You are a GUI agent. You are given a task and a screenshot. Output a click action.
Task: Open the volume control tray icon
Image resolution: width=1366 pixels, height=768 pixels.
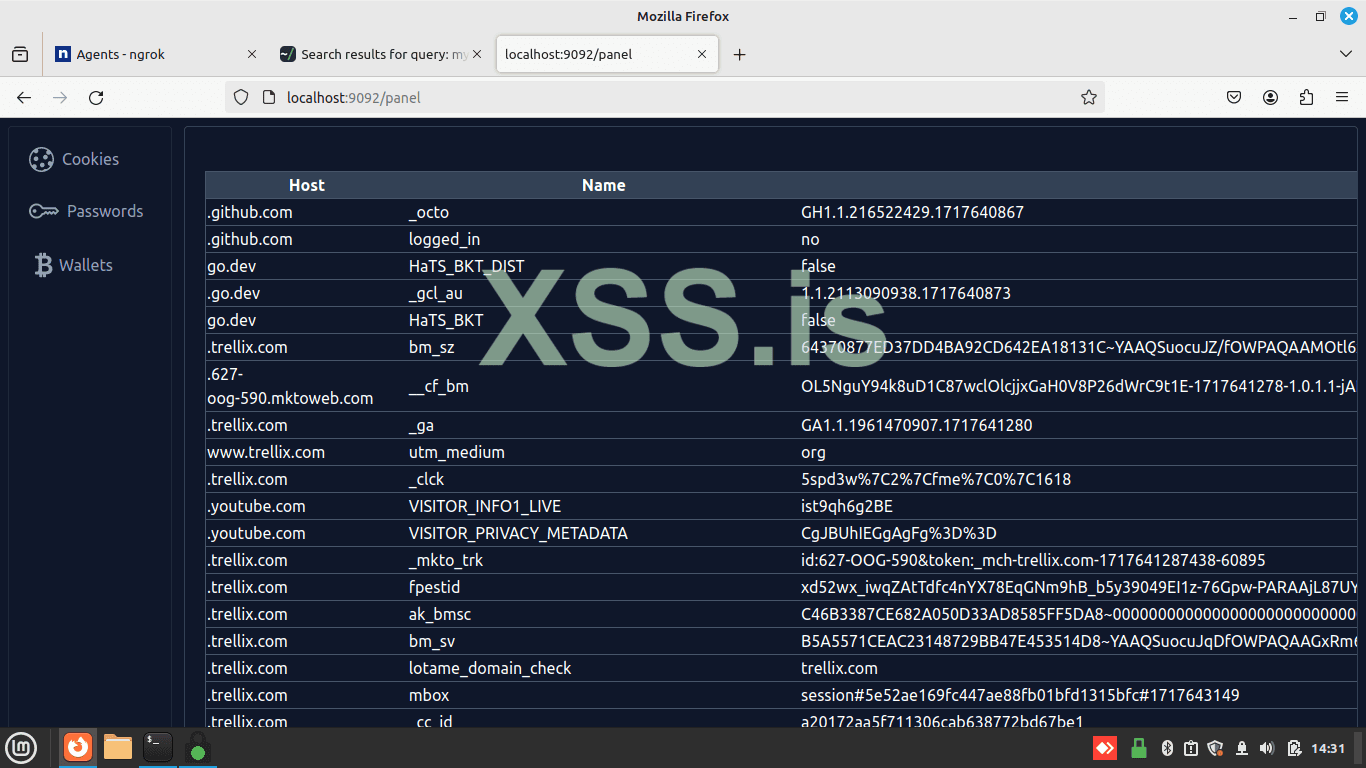(x=1267, y=748)
